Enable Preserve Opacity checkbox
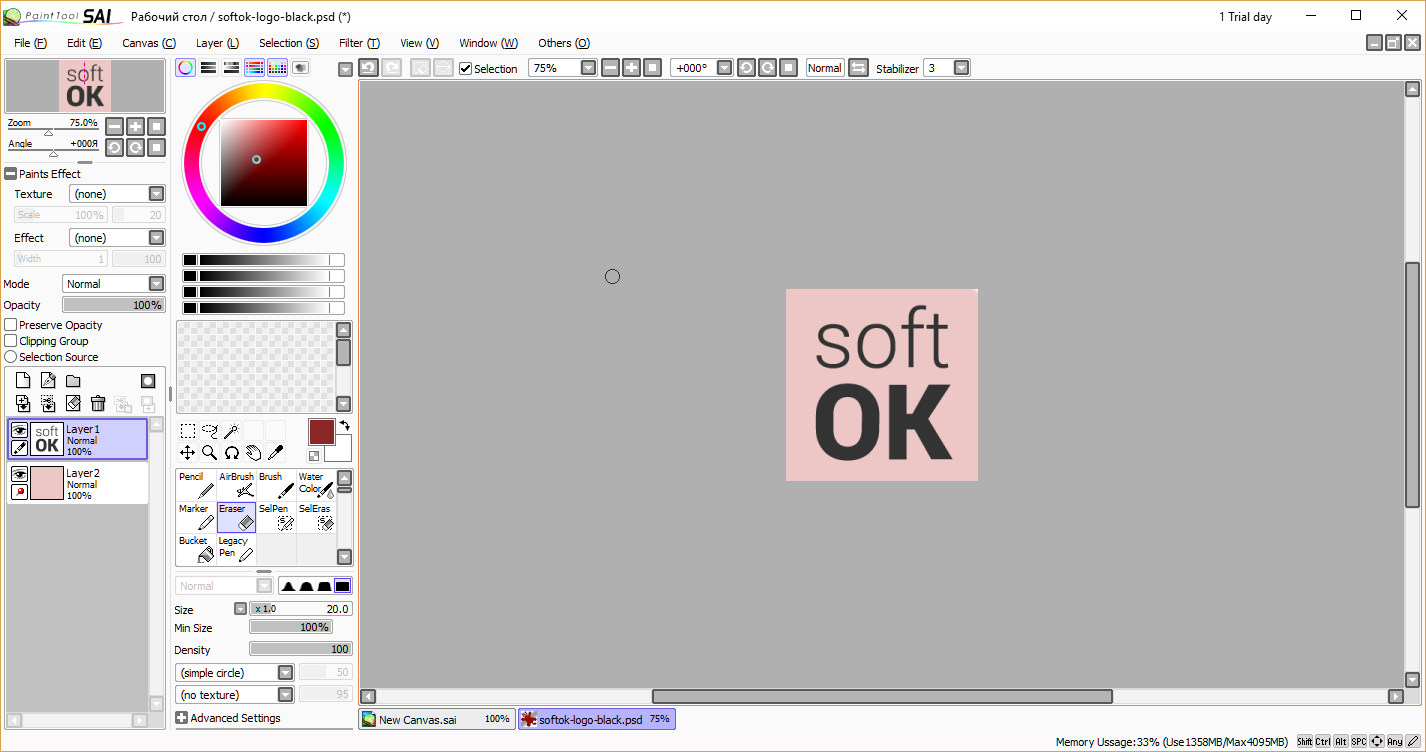 [x=11, y=325]
